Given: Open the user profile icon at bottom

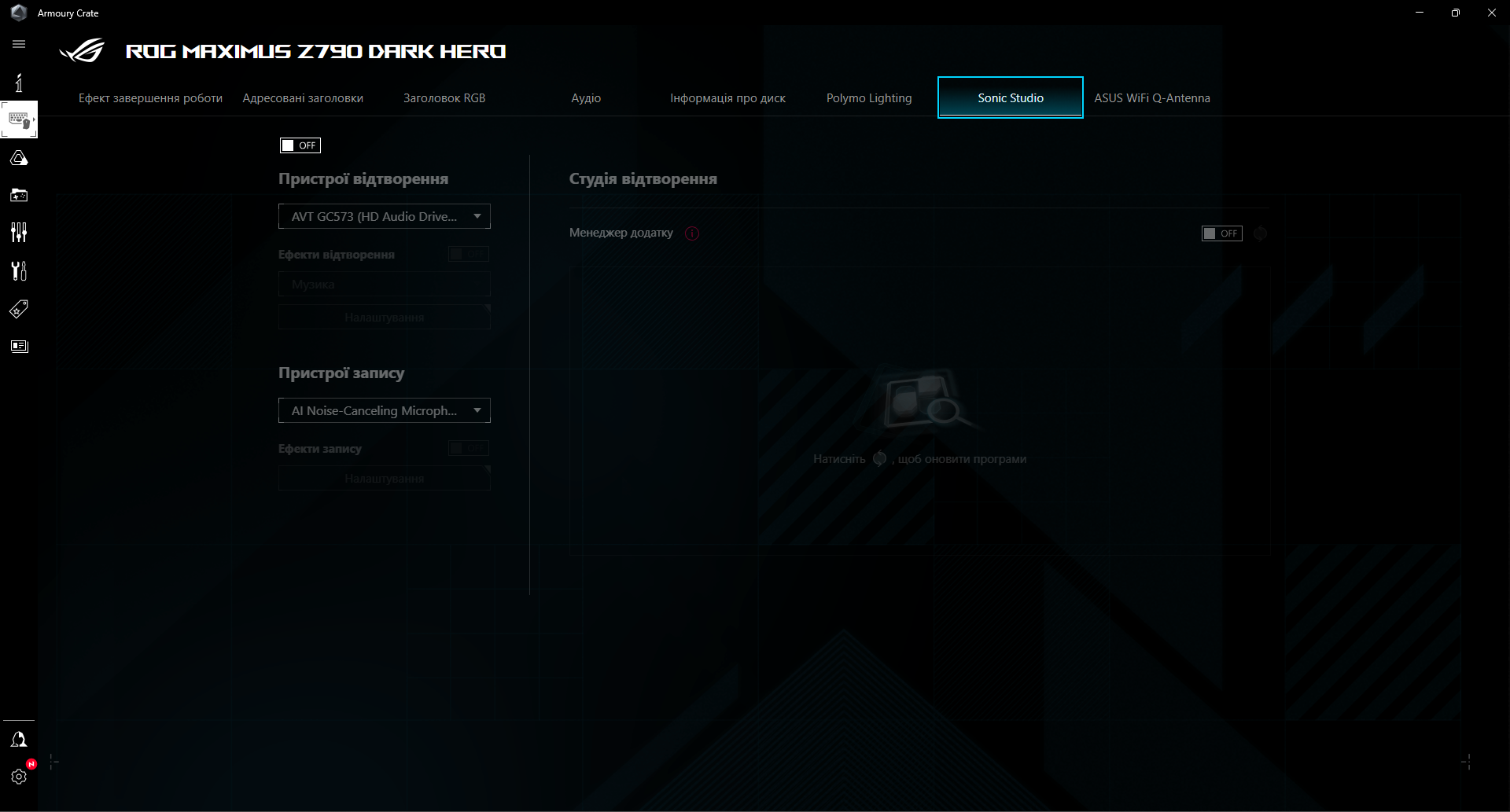Looking at the screenshot, I should click(x=18, y=738).
